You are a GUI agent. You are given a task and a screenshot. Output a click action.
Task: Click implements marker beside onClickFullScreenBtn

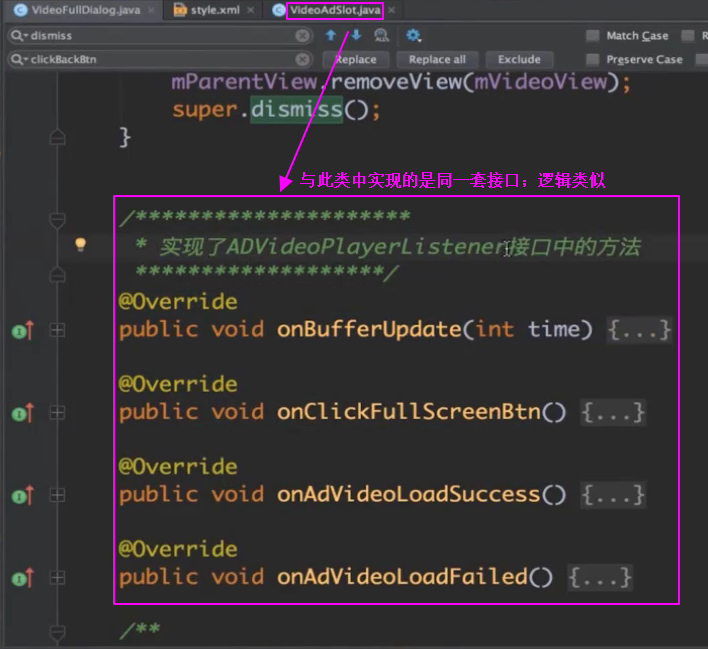22,413
